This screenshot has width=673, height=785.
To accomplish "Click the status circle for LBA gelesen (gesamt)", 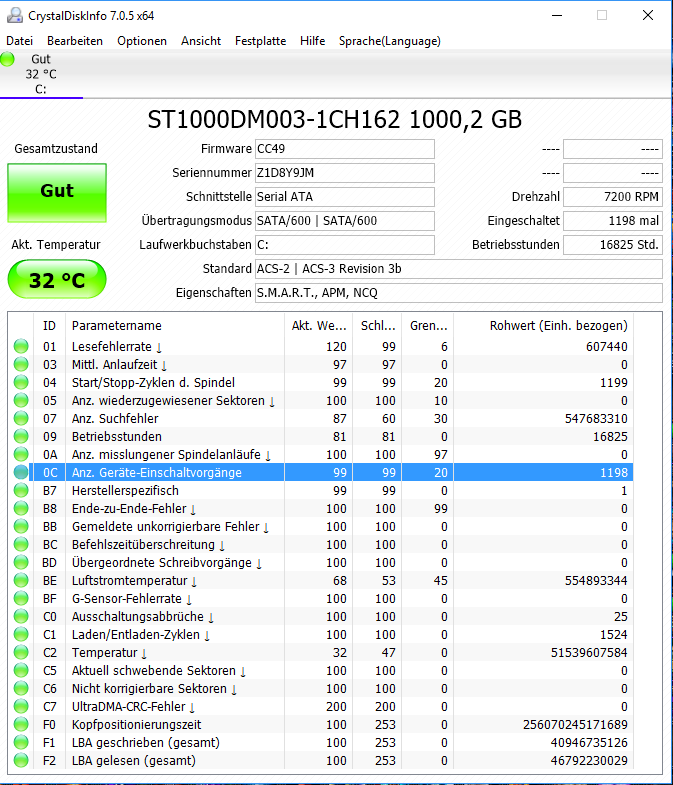I will pyautogui.click(x=21, y=761).
